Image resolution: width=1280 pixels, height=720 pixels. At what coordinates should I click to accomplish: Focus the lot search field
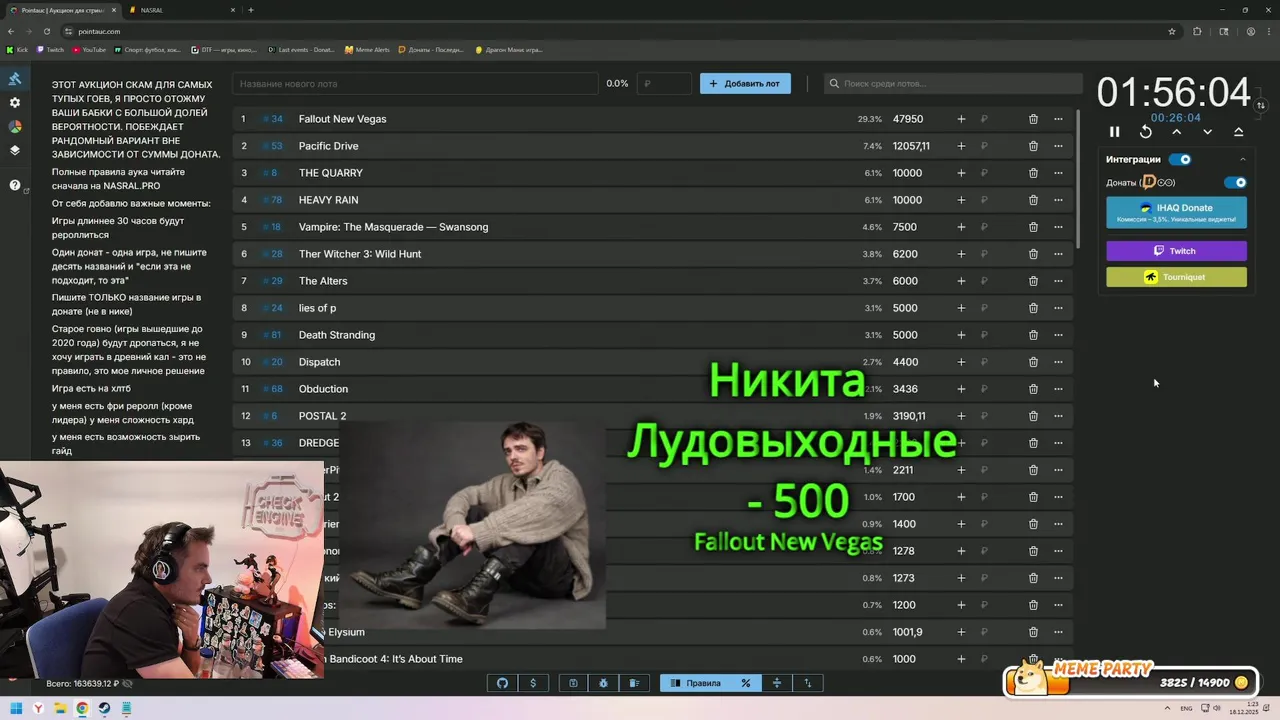pos(953,84)
